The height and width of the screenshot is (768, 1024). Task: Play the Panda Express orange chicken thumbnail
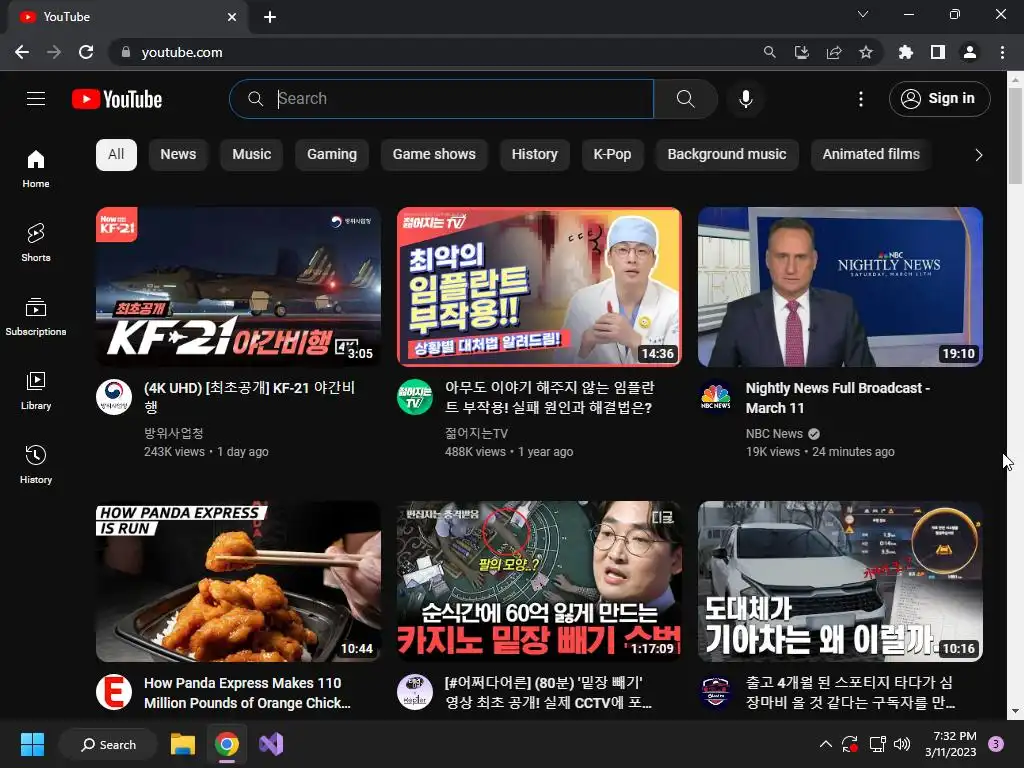[x=238, y=581]
